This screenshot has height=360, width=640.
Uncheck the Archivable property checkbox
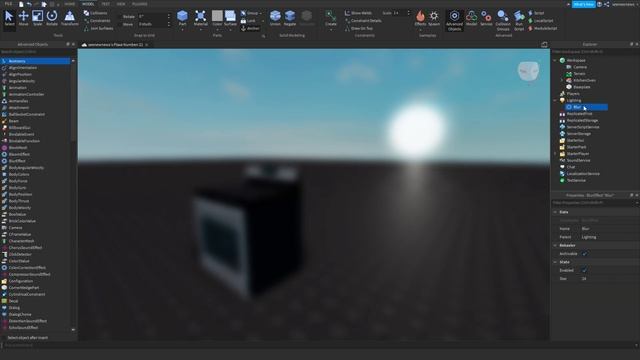[x=584, y=254]
